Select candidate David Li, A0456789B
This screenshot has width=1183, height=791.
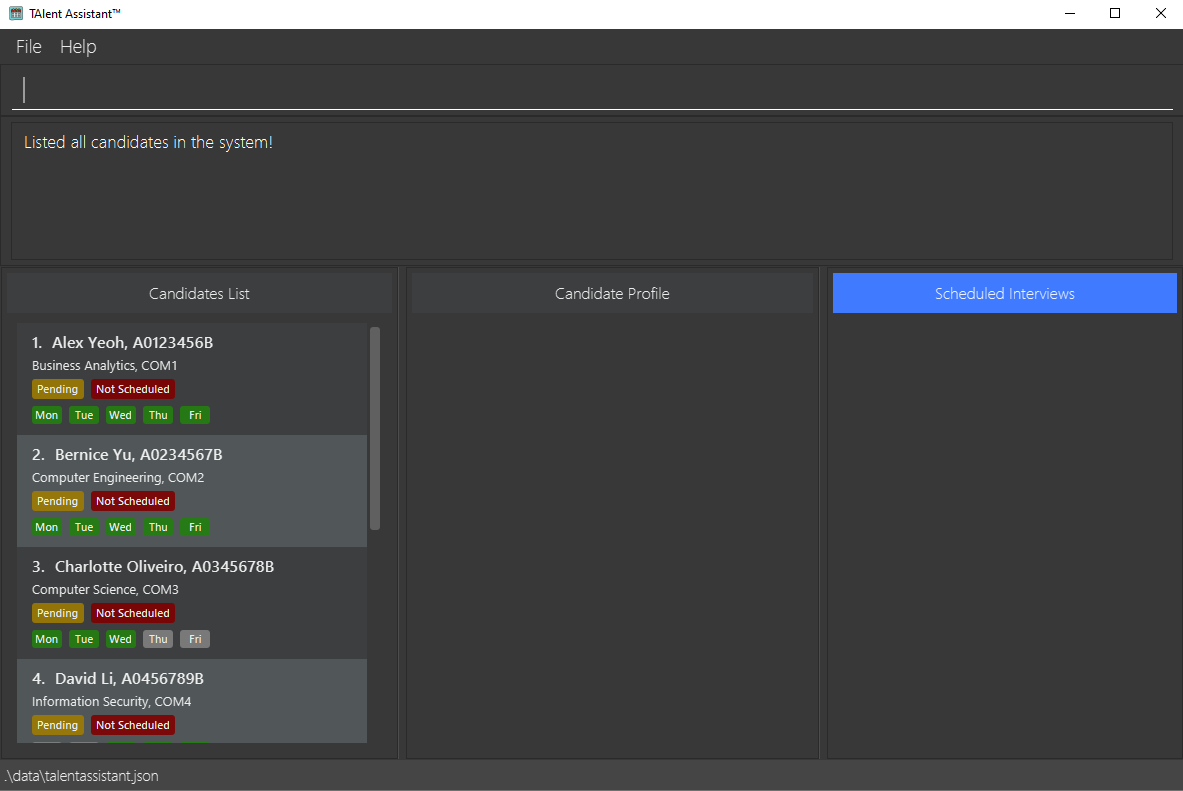pos(192,701)
